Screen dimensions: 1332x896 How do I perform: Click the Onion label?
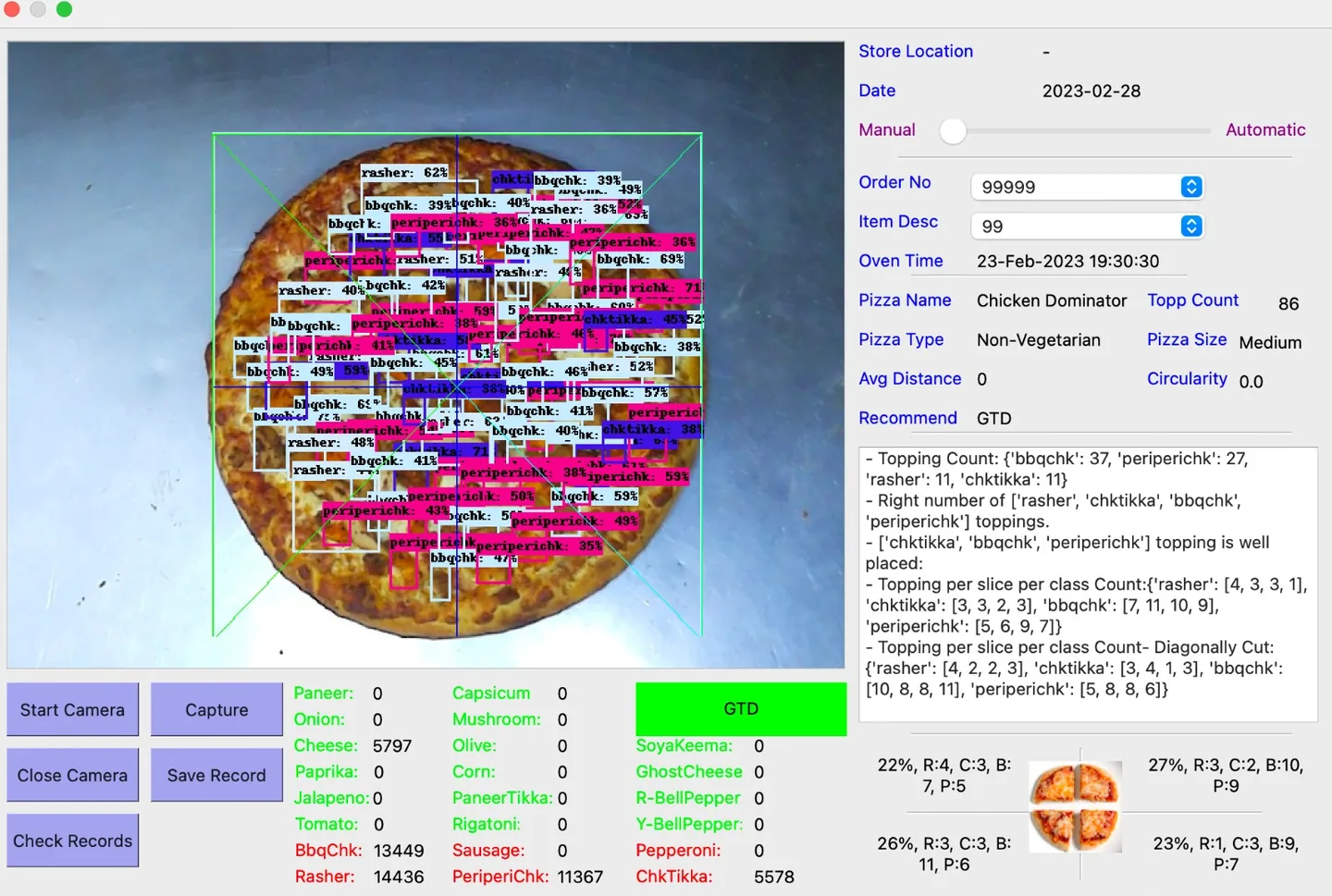point(319,719)
